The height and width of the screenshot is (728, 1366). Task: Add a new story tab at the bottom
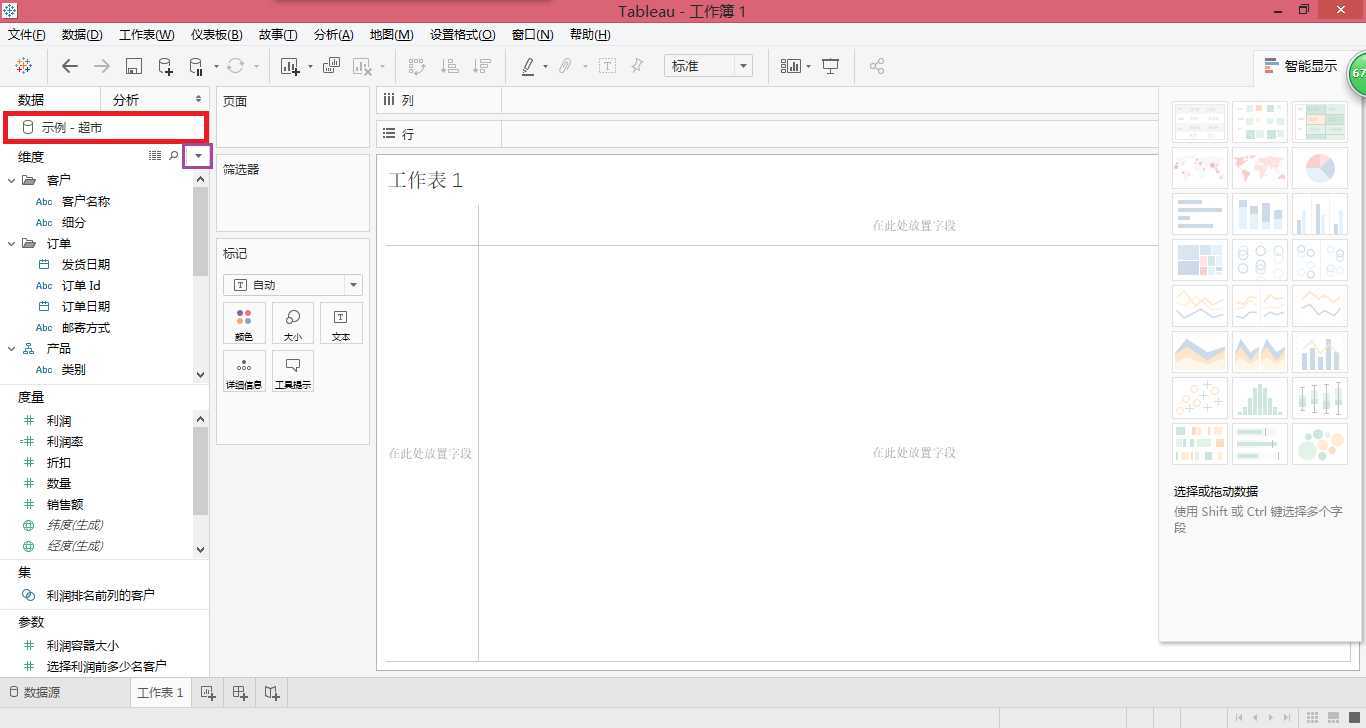point(272,692)
